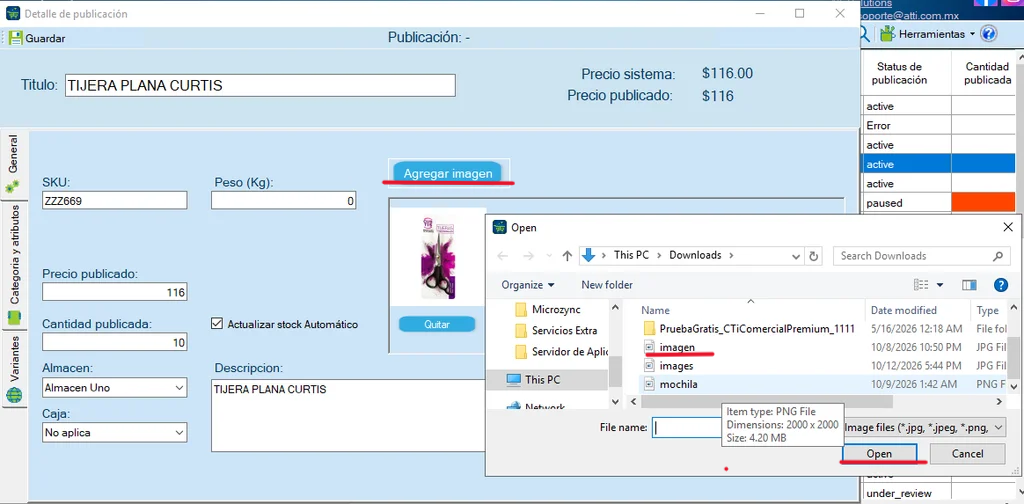Image resolution: width=1024 pixels, height=504 pixels.
Task: Click into the Titulo input field
Action: pos(260,86)
